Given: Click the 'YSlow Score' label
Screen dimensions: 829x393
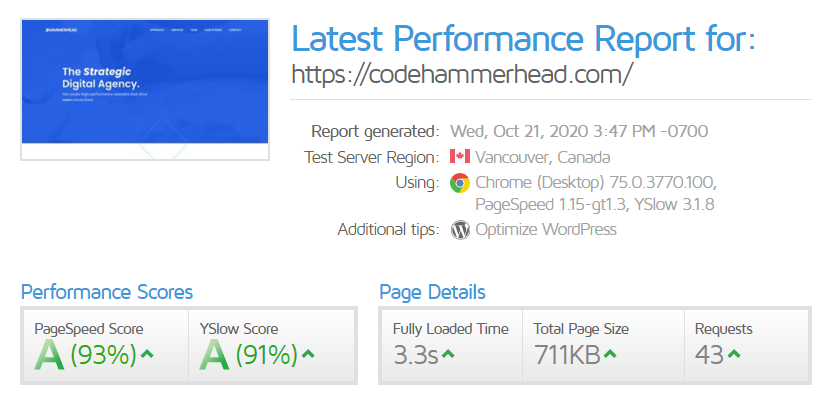Looking at the screenshot, I should (x=239, y=329).
